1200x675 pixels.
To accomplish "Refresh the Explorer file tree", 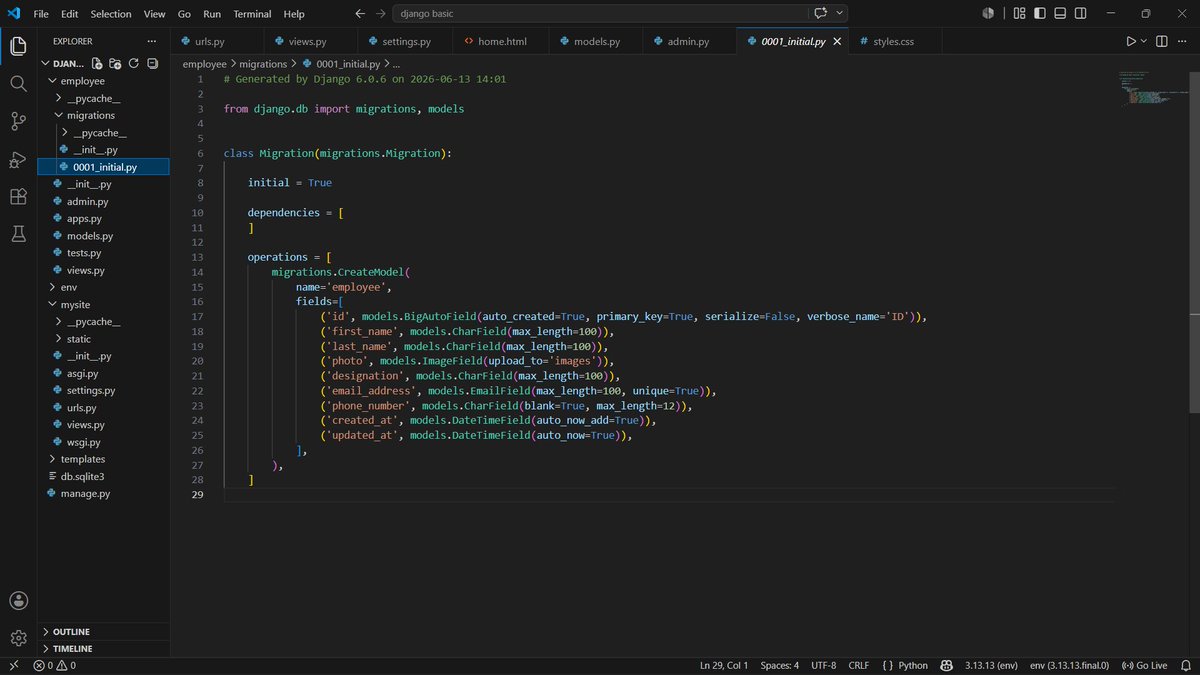I will [133, 63].
